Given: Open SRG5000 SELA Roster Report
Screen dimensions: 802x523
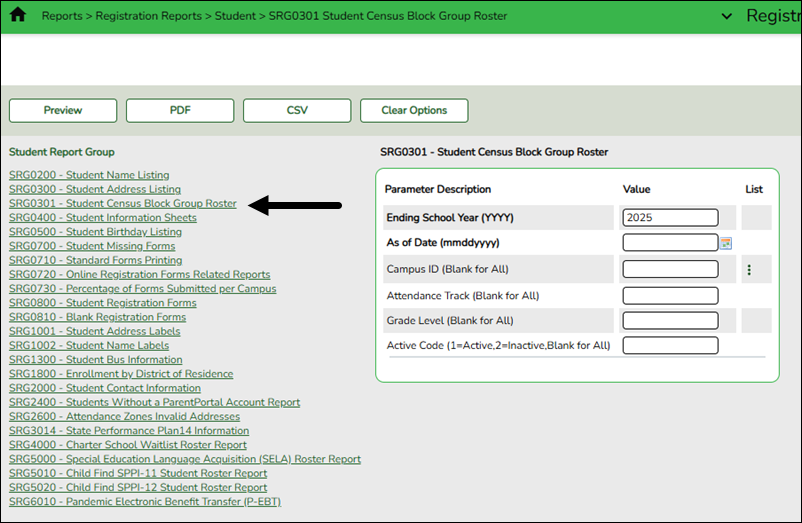Looking at the screenshot, I should click(185, 459).
